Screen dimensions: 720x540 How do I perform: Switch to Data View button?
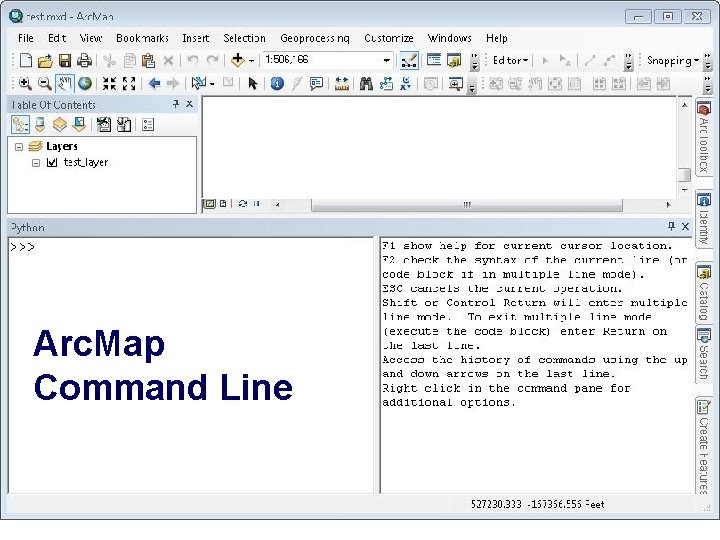[x=209, y=204]
